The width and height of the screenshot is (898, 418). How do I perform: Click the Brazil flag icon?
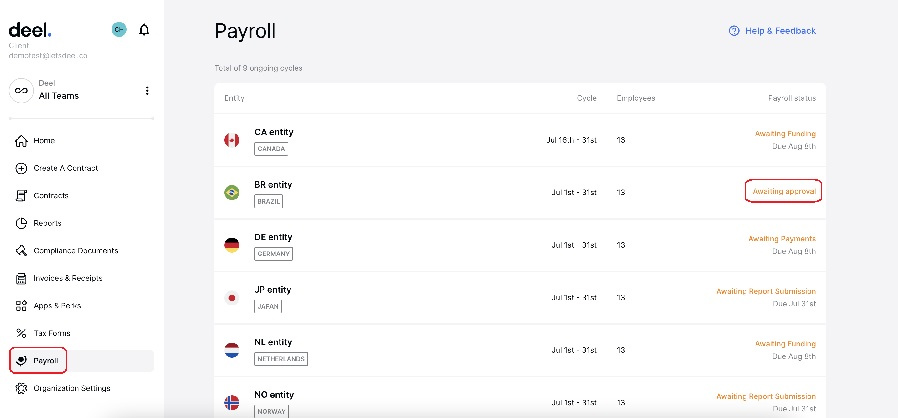pos(231,192)
